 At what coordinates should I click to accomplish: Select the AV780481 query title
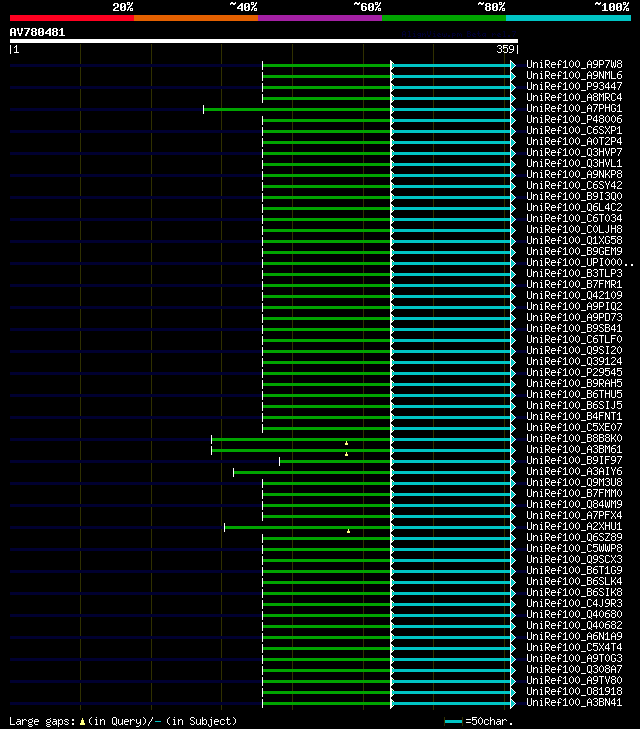(x=37, y=32)
